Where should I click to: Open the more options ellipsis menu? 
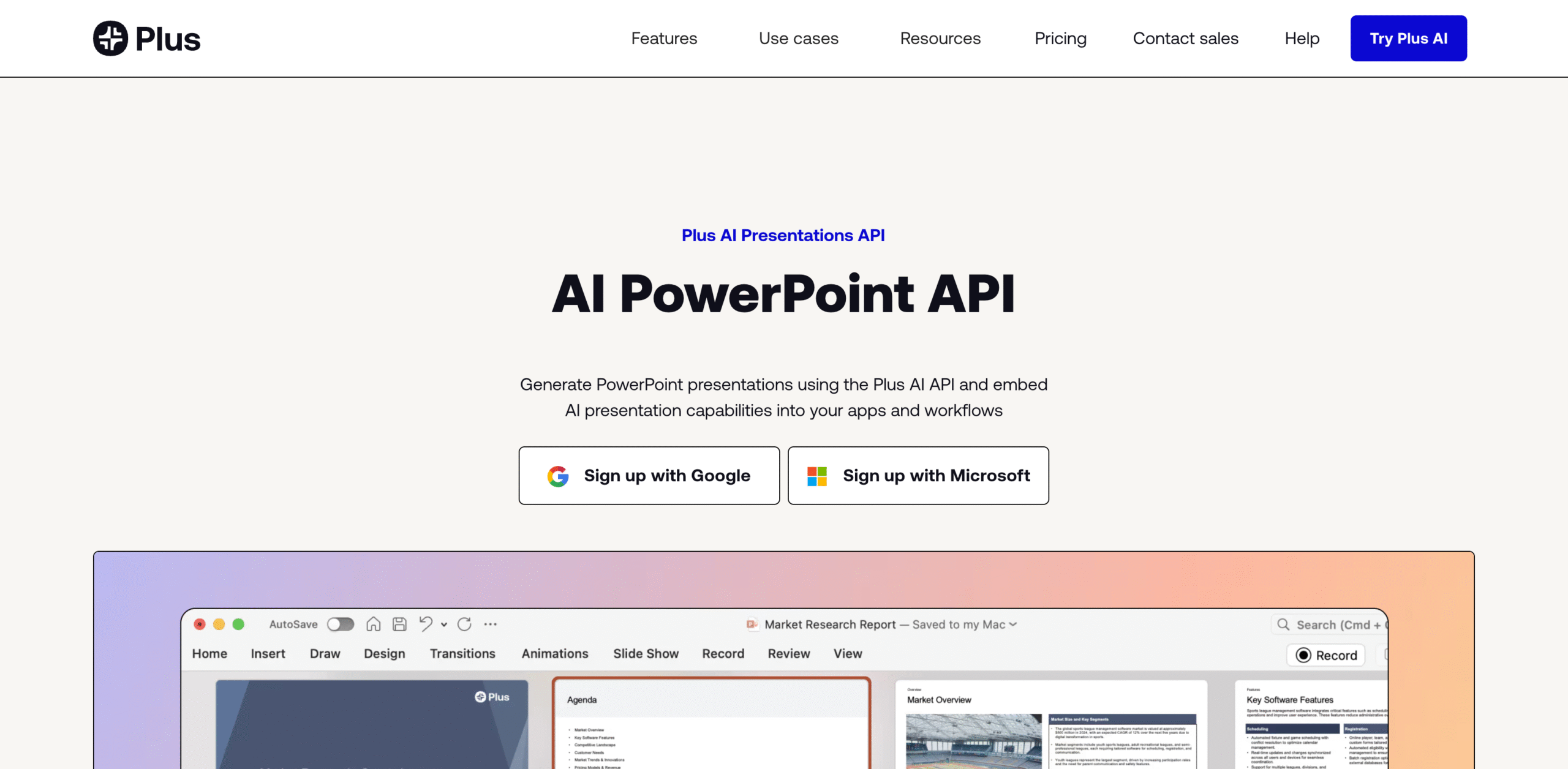[491, 624]
